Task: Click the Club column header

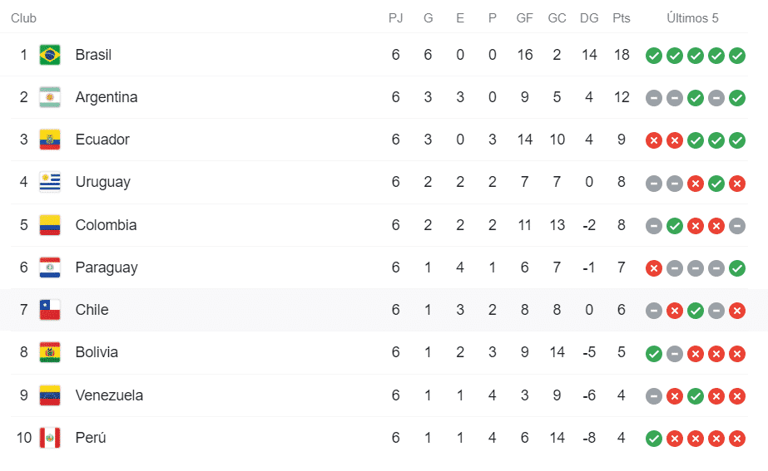Action: (24, 18)
